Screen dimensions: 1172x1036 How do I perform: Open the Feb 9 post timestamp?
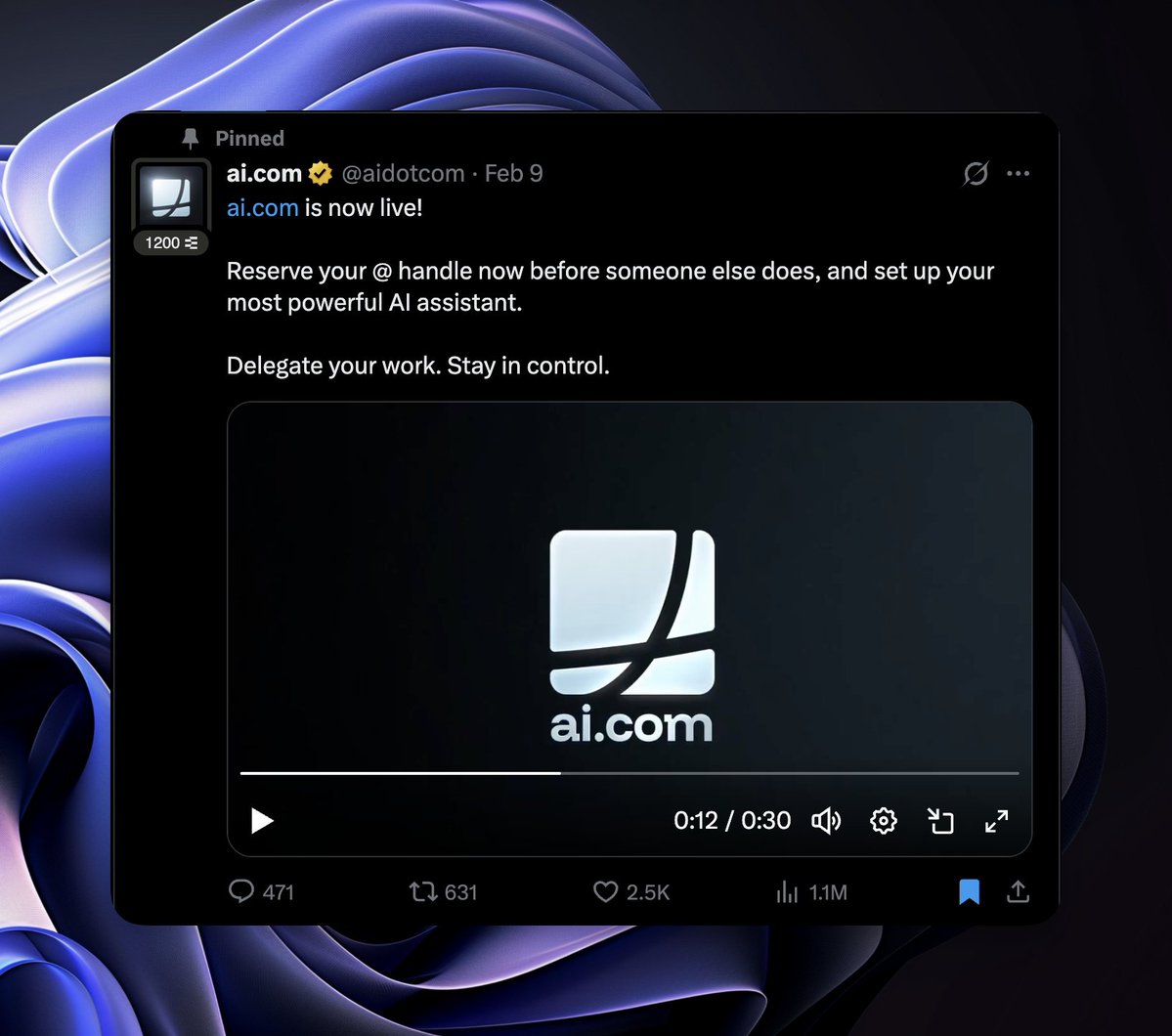coord(513,173)
